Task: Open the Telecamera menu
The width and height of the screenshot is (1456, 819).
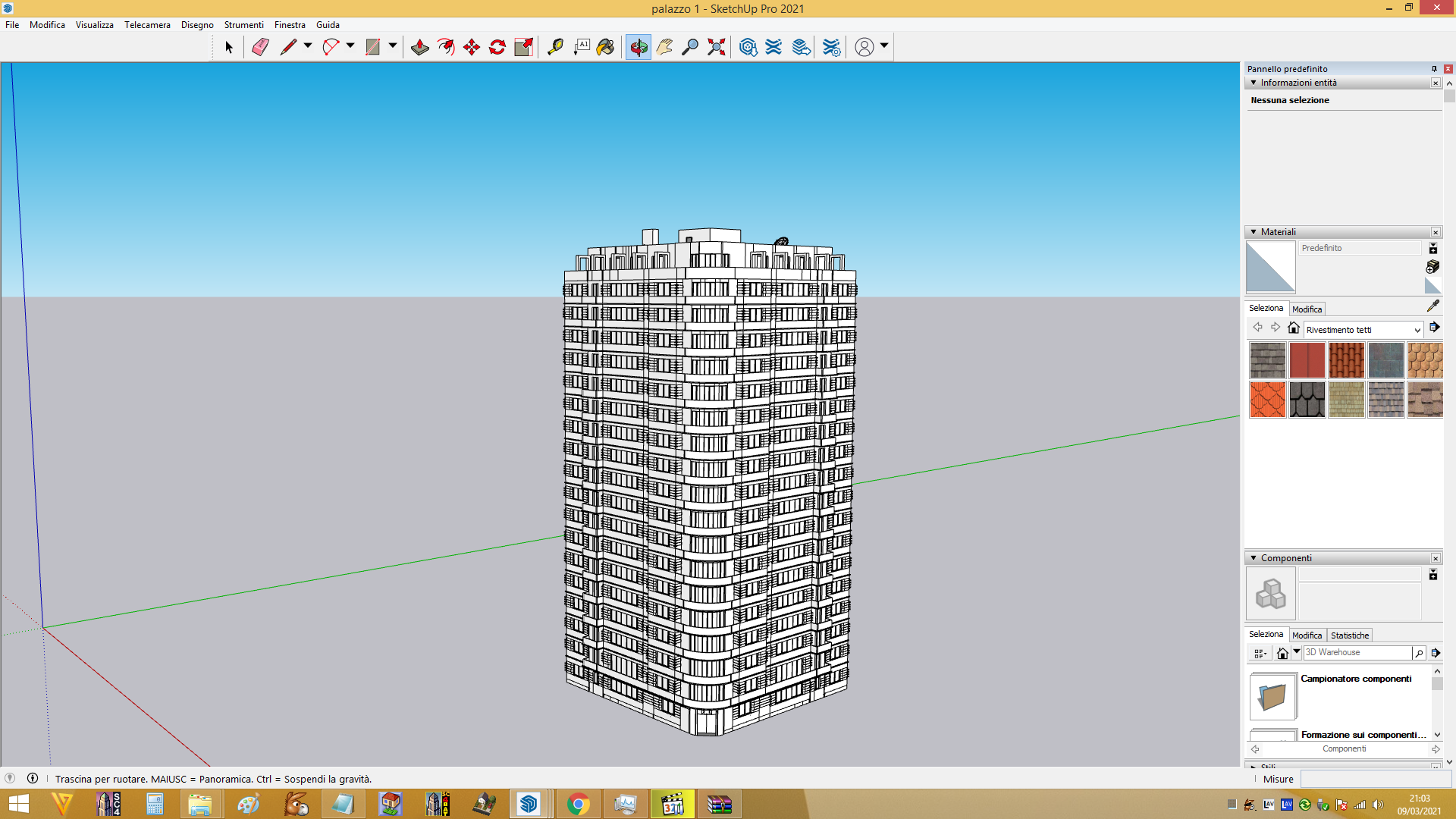Action: (147, 25)
